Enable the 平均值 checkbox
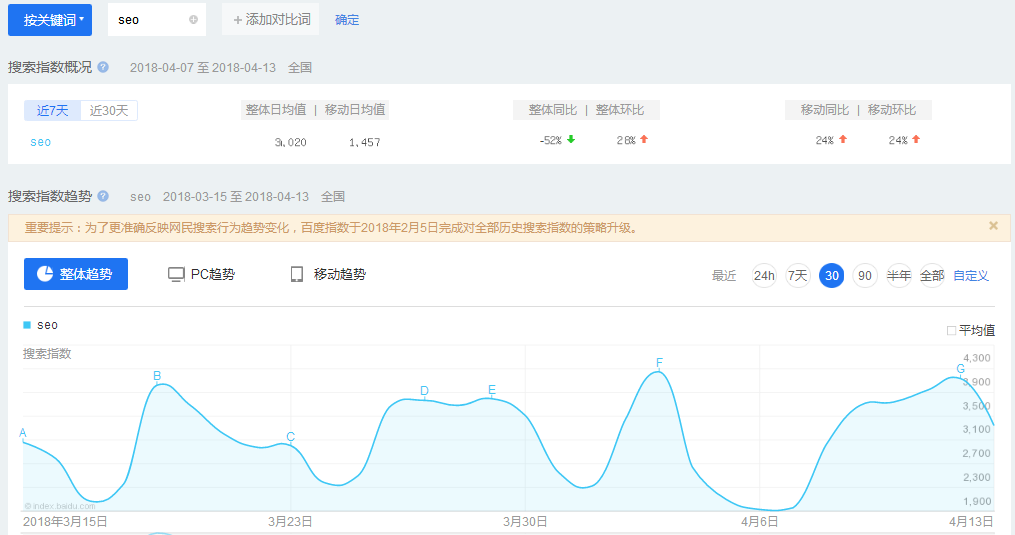Image resolution: width=1015 pixels, height=535 pixels. click(x=952, y=330)
